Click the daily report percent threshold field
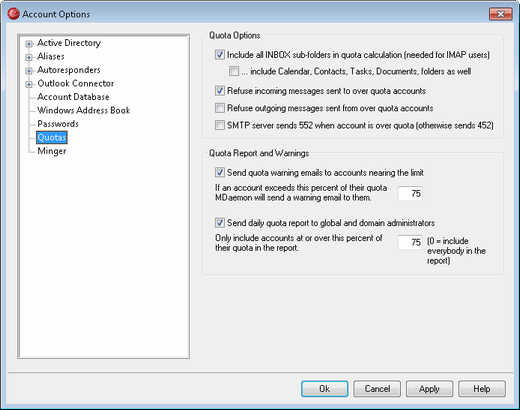Image resolution: width=520 pixels, height=410 pixels. (x=410, y=242)
